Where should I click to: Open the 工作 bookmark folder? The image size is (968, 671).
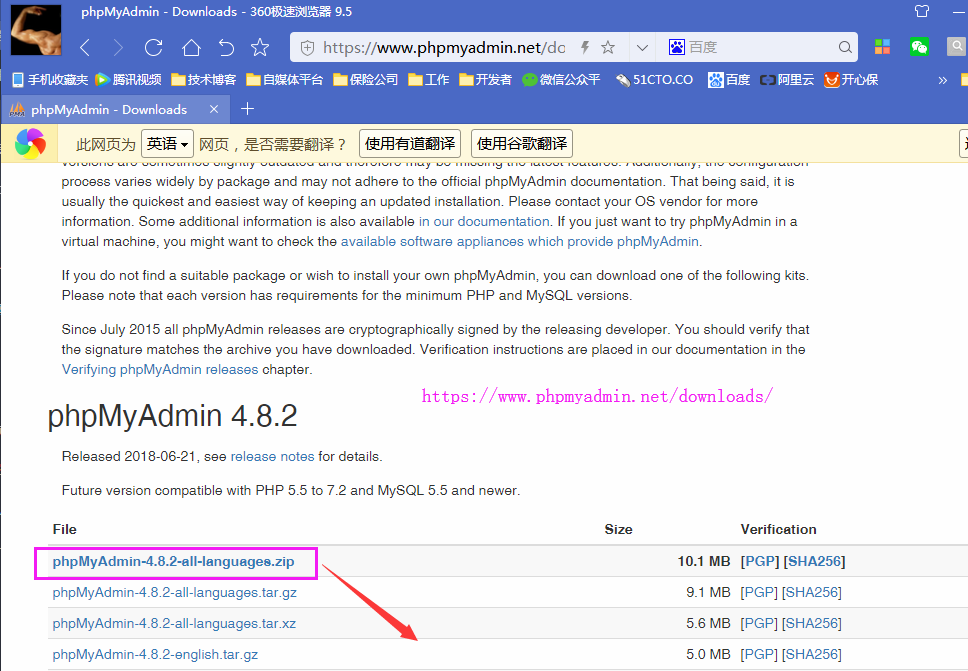click(429, 80)
